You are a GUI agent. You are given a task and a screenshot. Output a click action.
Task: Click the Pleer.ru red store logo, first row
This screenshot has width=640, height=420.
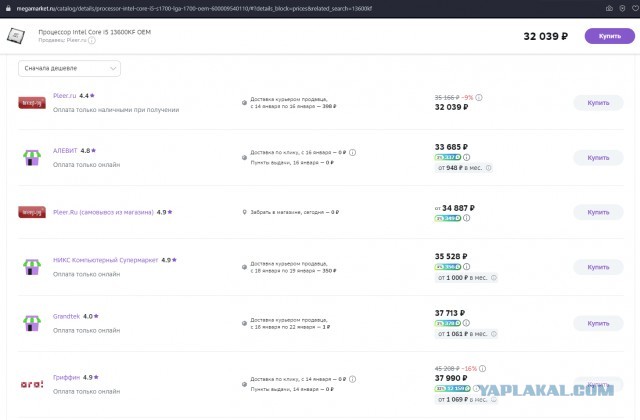point(32,103)
